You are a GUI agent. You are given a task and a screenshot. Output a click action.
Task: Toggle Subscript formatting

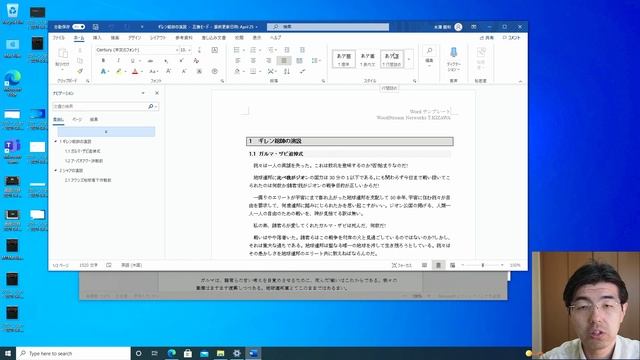click(166, 60)
